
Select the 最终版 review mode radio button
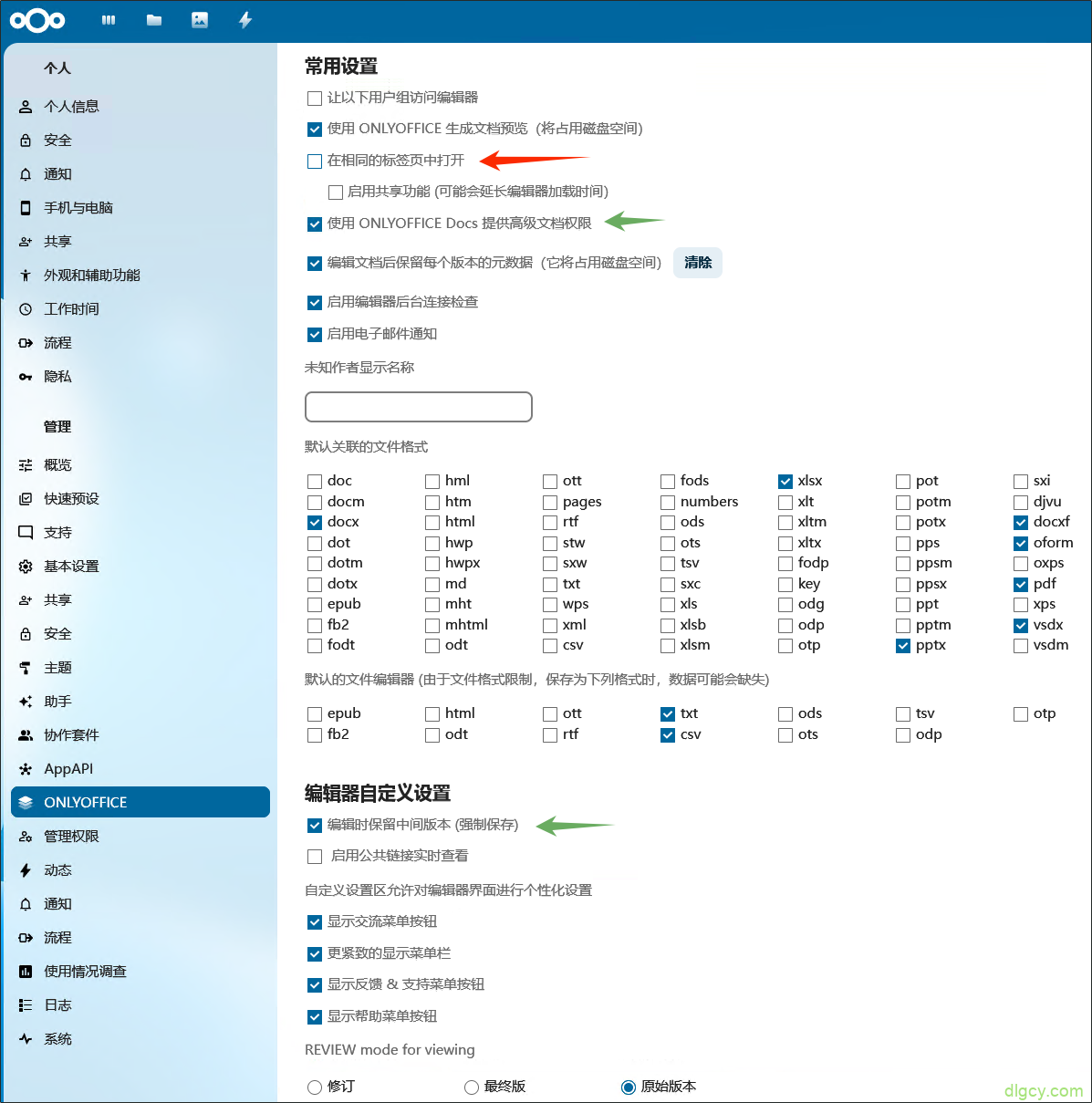(x=472, y=1087)
